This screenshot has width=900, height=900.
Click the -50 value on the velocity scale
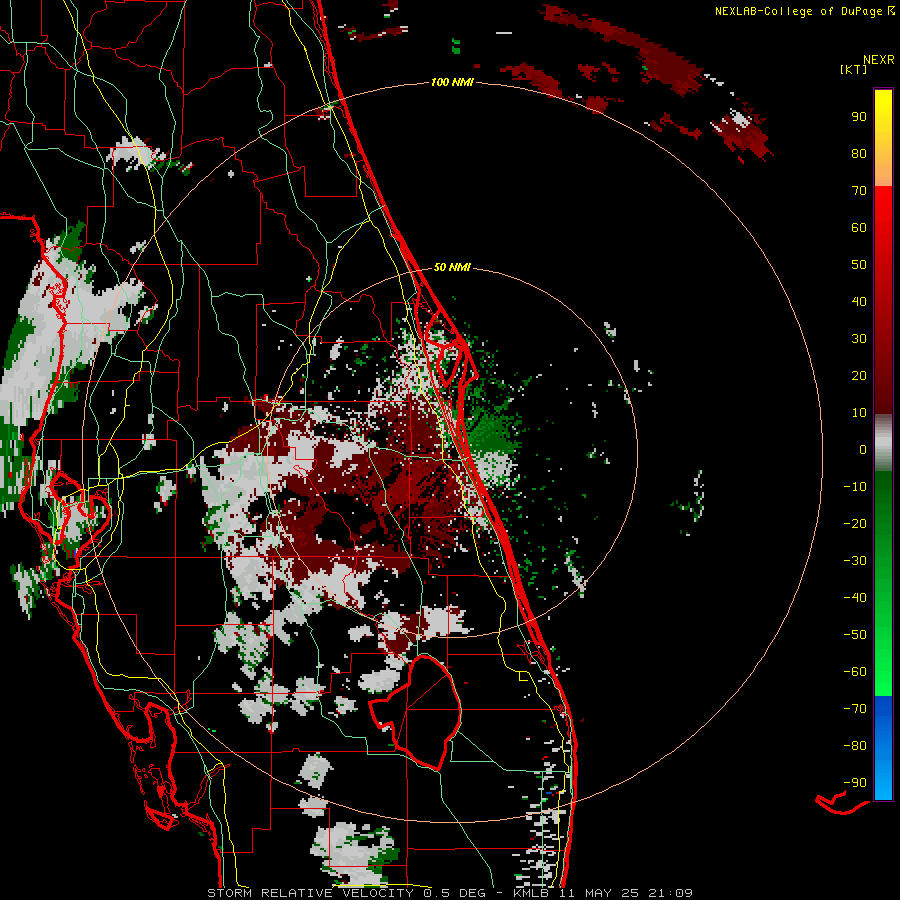tap(855, 635)
